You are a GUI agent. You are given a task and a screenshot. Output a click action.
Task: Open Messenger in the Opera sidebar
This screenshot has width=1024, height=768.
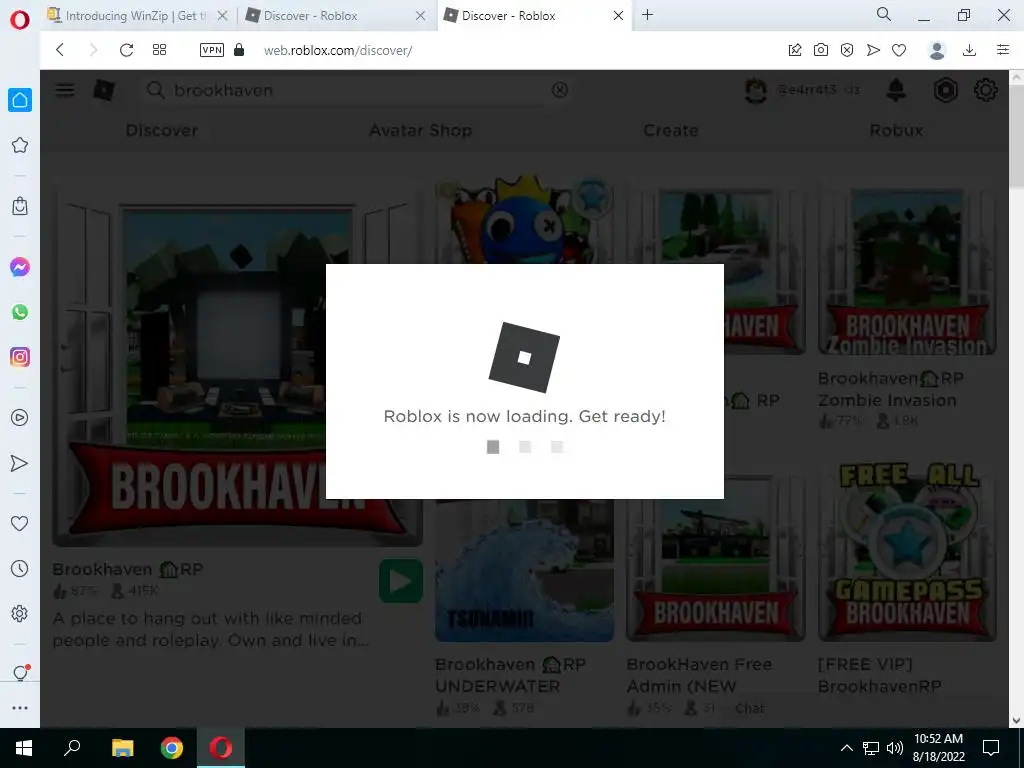coord(20,266)
